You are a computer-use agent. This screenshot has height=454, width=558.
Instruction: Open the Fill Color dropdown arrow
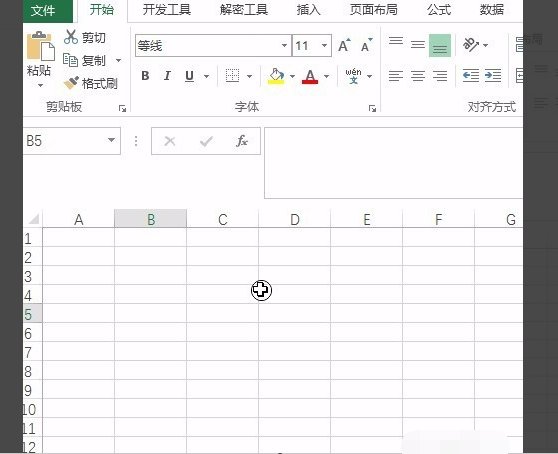293,76
